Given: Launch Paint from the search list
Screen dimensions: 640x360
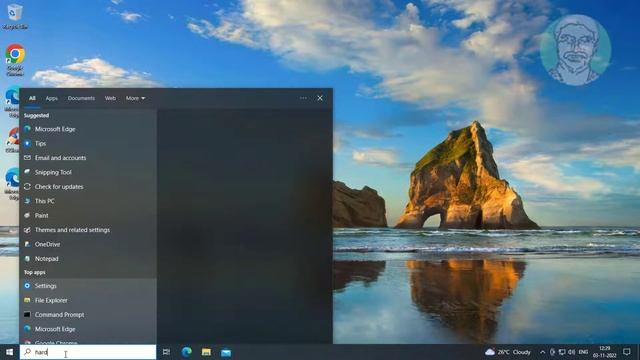Looking at the screenshot, I should coord(88,216).
